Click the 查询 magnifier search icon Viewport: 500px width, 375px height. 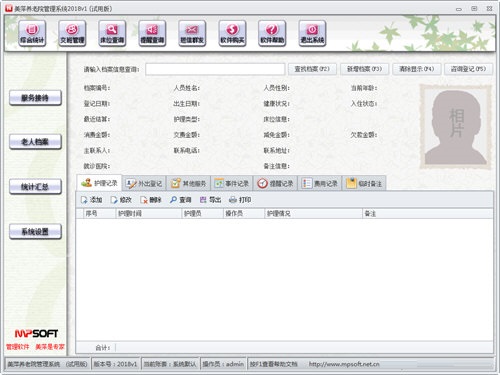point(180,200)
